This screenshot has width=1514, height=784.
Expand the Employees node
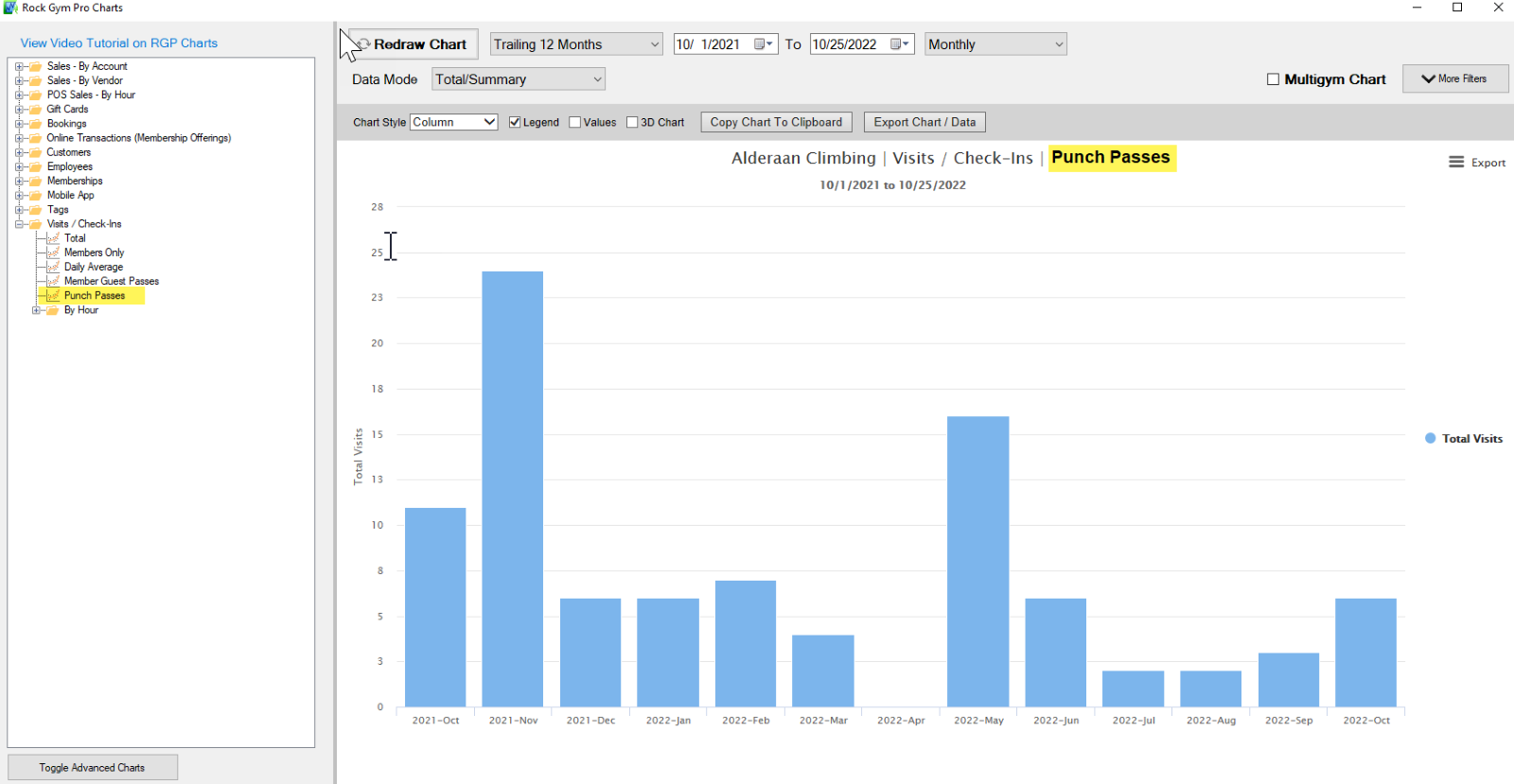tap(19, 166)
